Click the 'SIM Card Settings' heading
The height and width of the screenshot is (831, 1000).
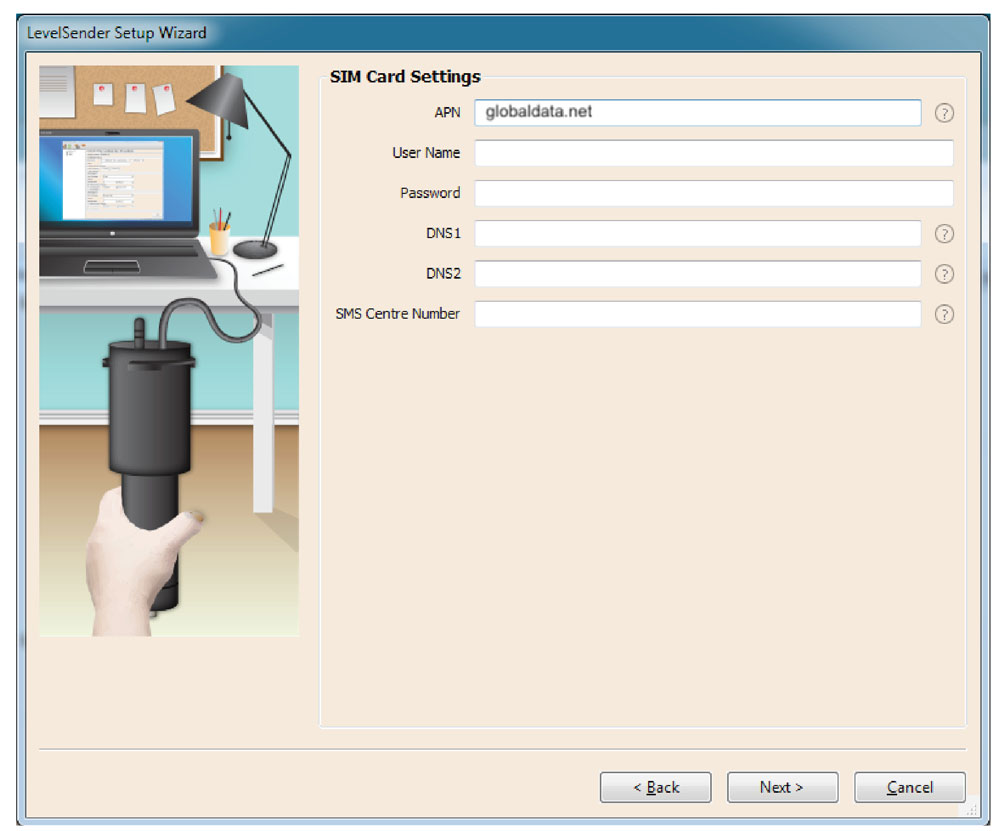click(x=405, y=77)
